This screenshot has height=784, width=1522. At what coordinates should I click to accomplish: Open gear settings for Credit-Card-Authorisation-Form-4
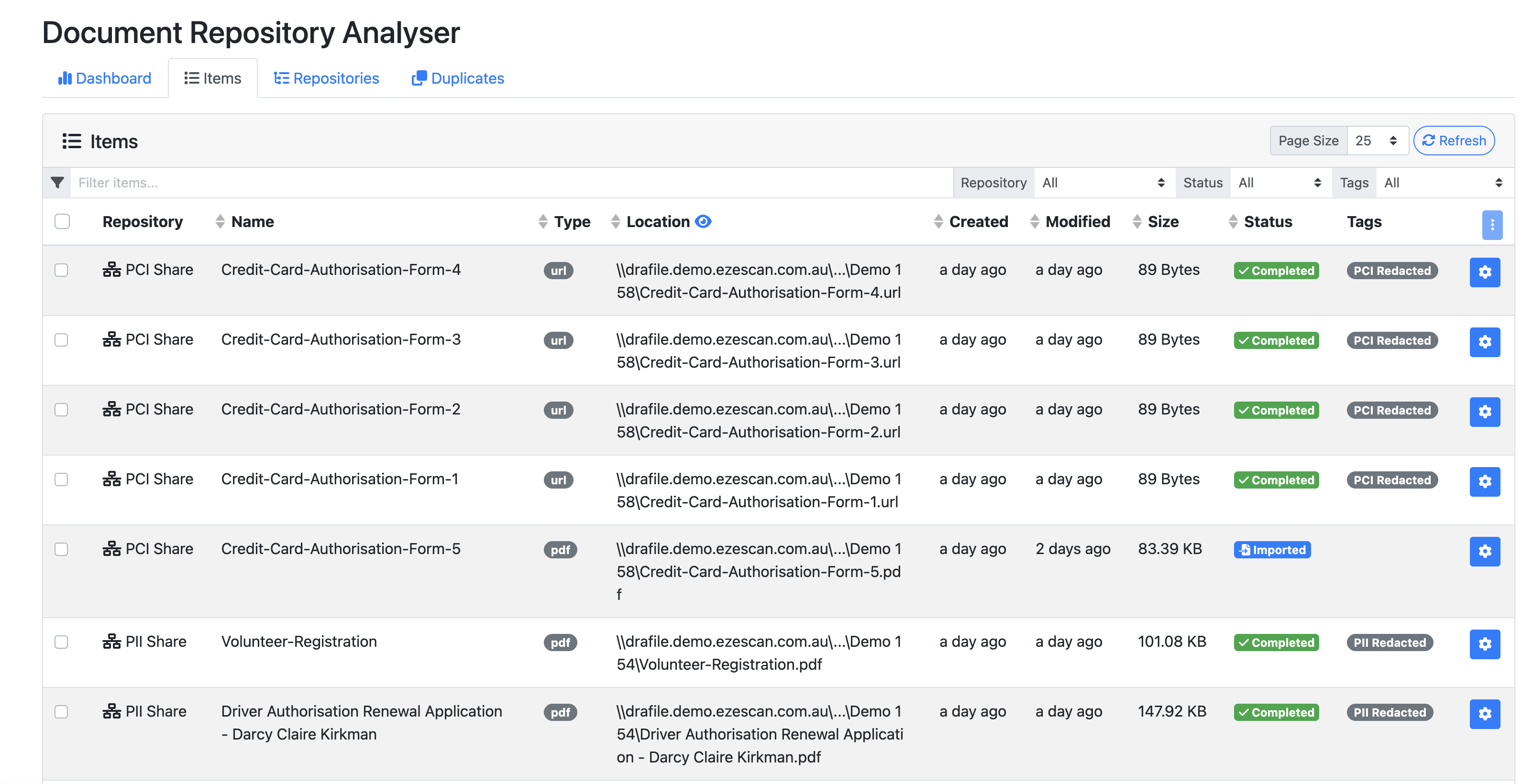(1484, 272)
